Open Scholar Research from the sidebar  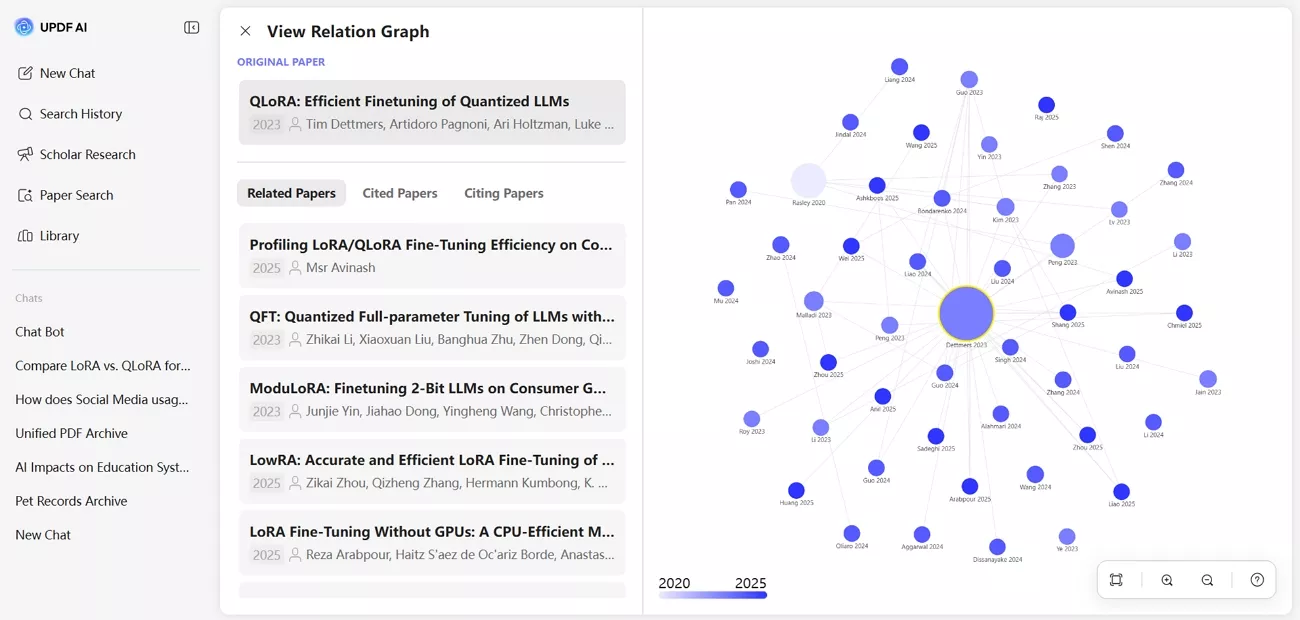click(87, 154)
